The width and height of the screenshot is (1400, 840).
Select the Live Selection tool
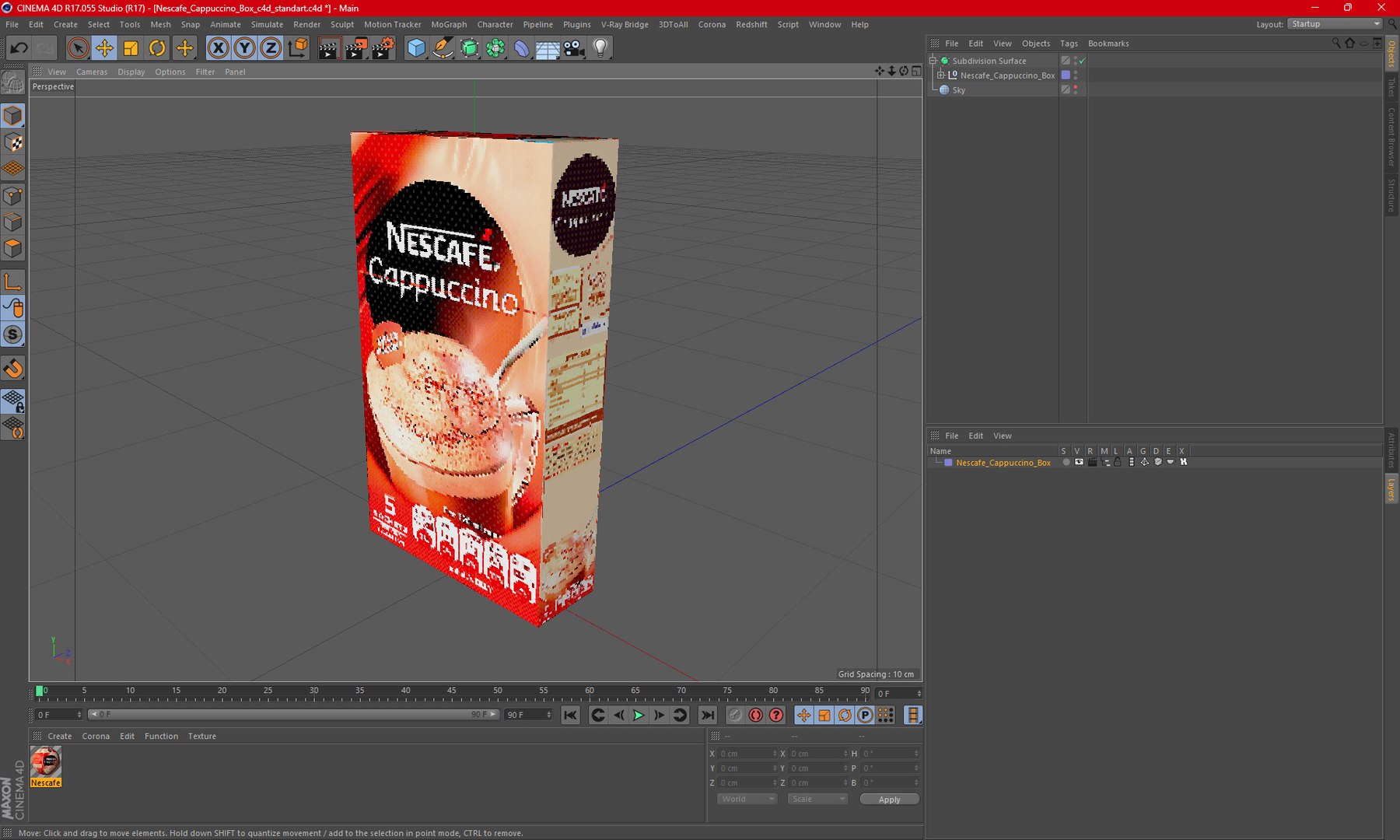point(77,48)
